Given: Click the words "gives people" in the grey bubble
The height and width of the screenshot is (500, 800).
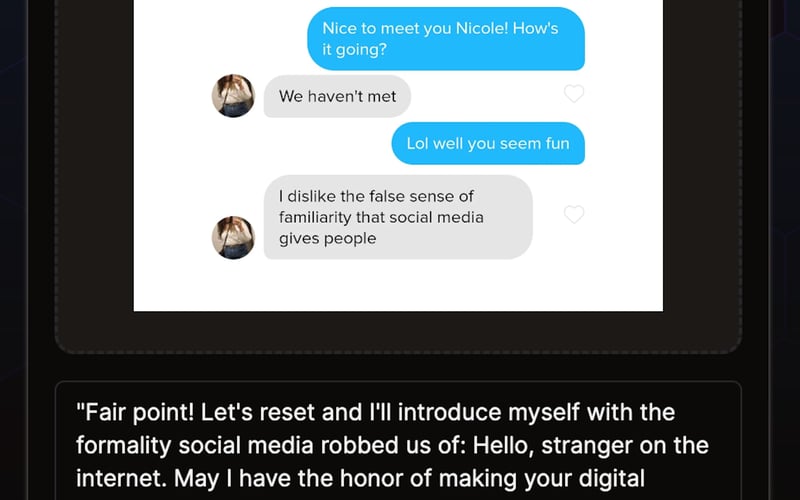Looking at the screenshot, I should pyautogui.click(x=327, y=238).
